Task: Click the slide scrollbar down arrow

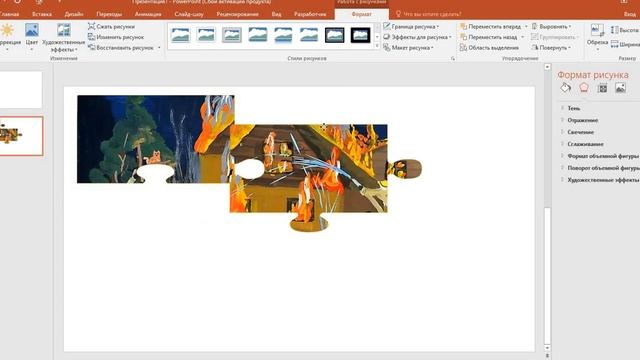Action: click(547, 348)
